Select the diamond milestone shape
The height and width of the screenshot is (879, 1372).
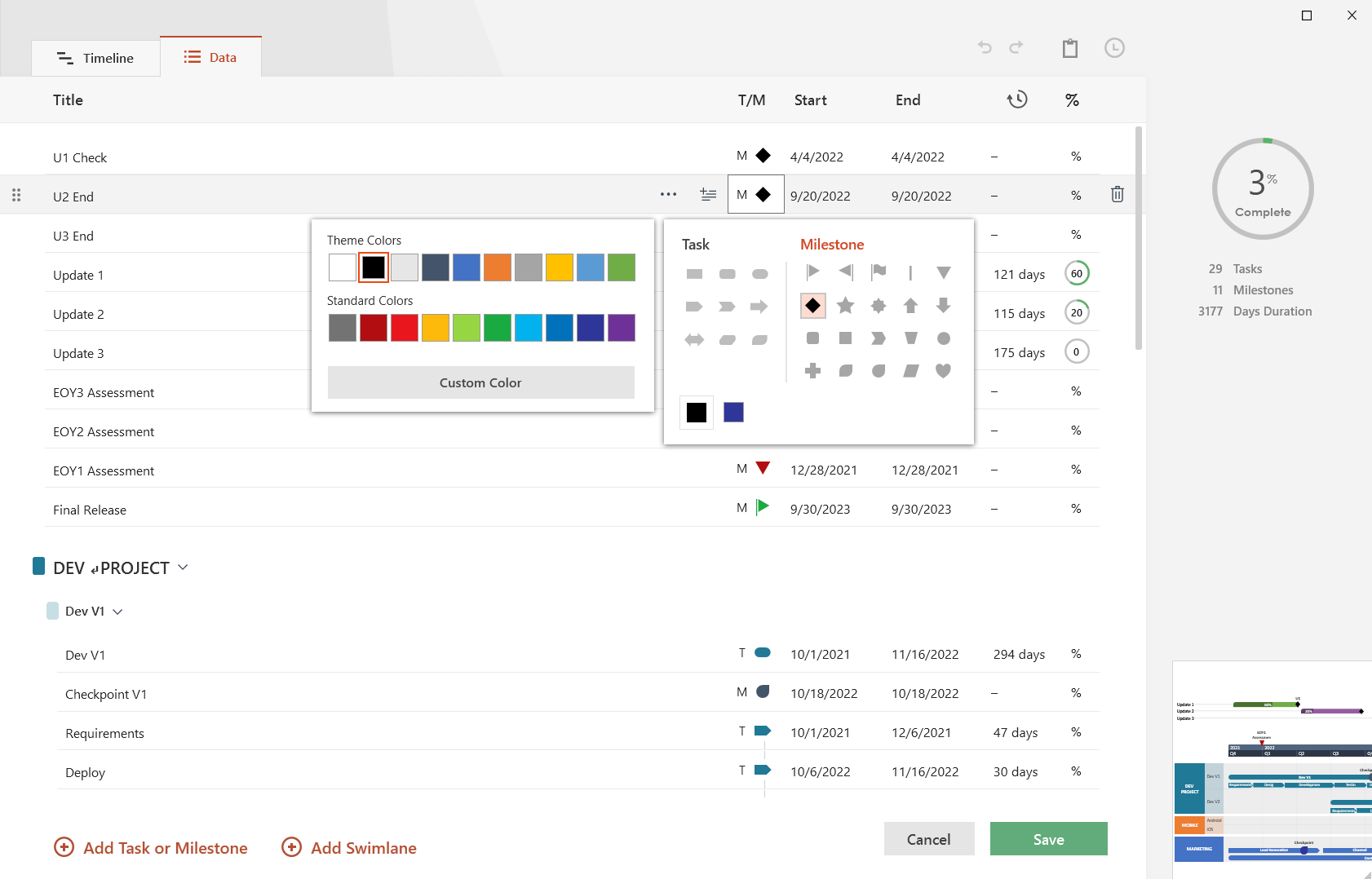812,305
